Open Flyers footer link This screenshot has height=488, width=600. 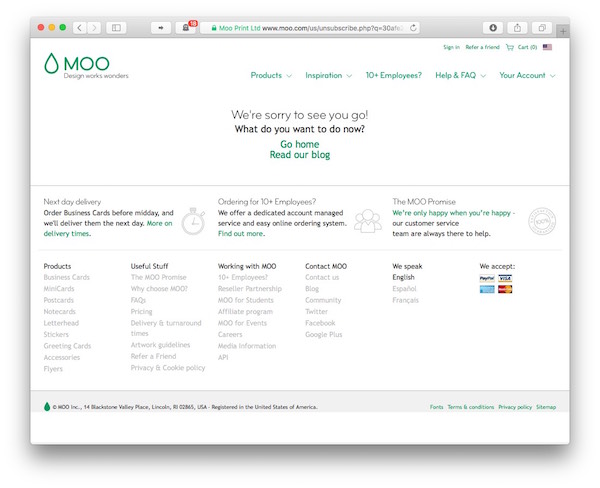53,369
